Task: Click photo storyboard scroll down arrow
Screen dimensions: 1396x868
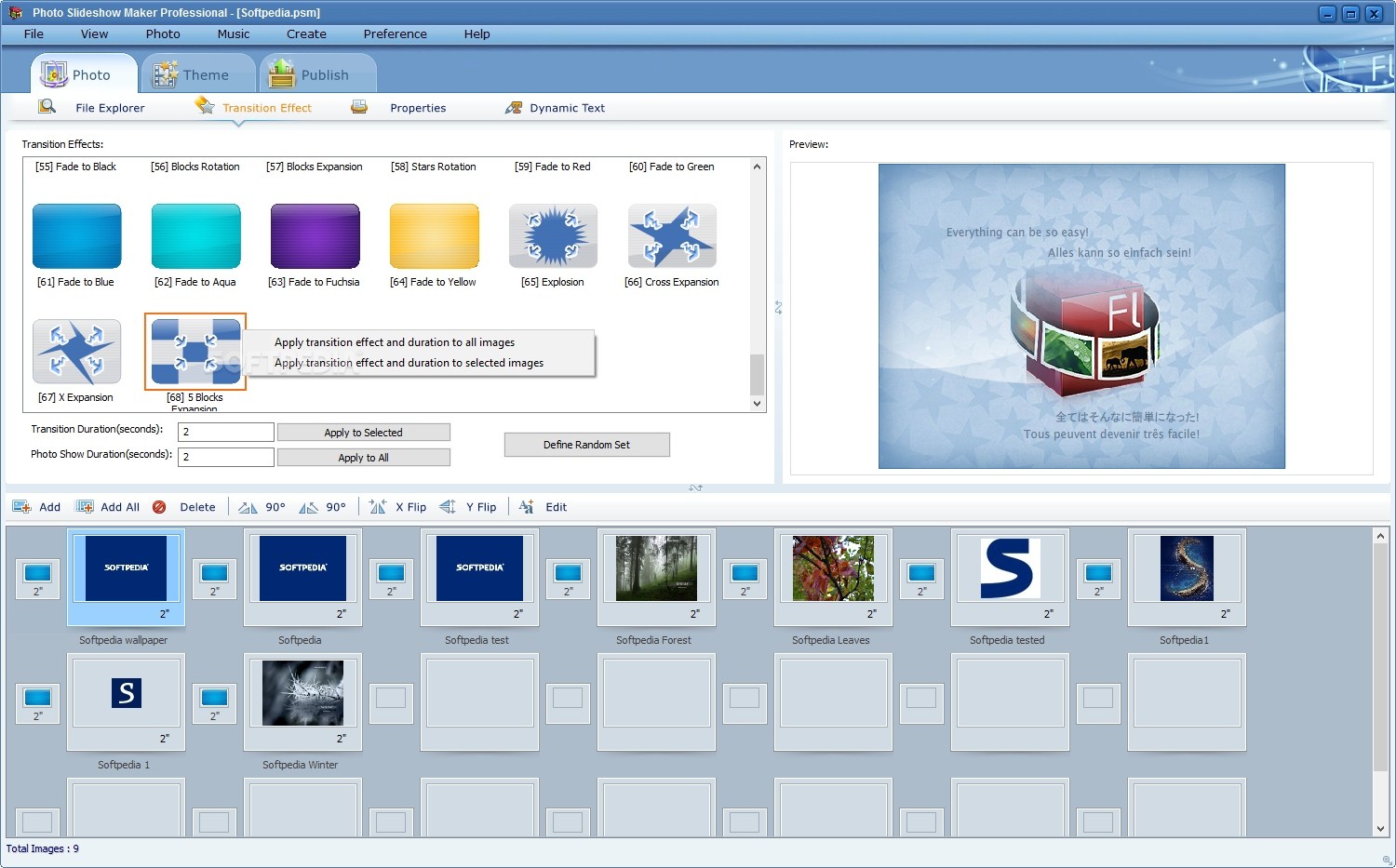Action: tap(1380, 829)
